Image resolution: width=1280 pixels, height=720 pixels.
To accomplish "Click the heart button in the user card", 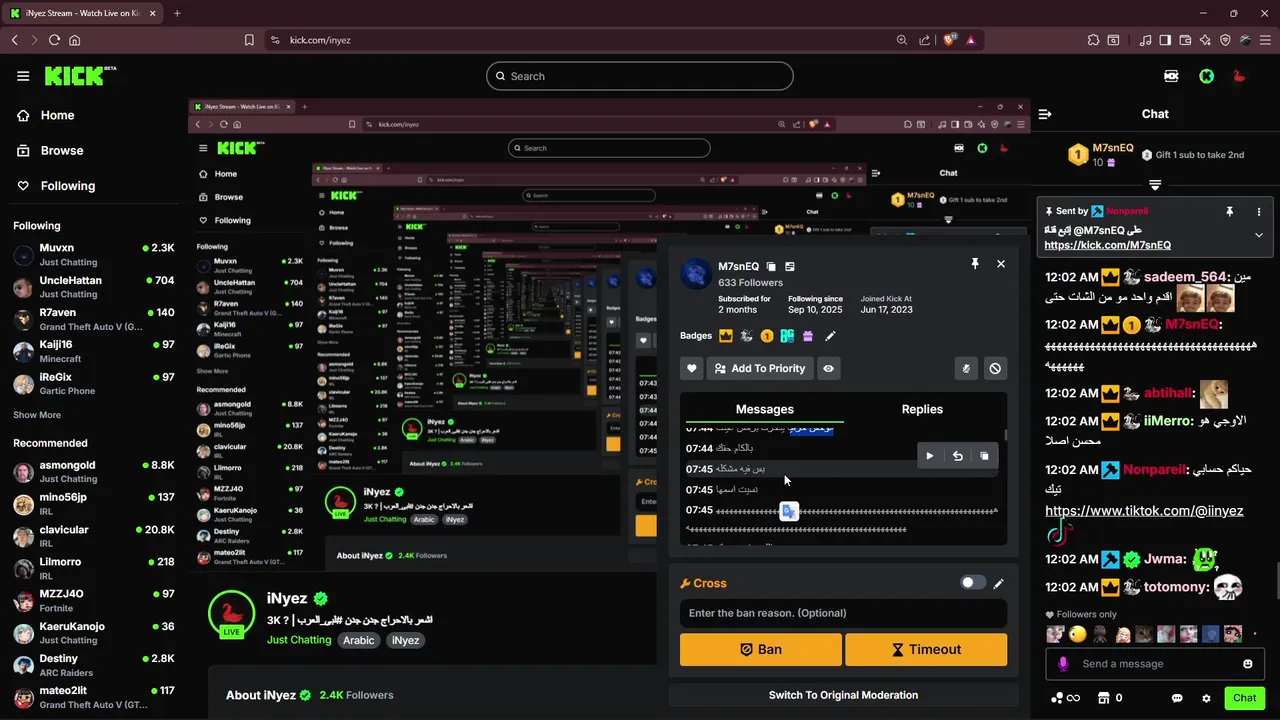I will 692,369.
